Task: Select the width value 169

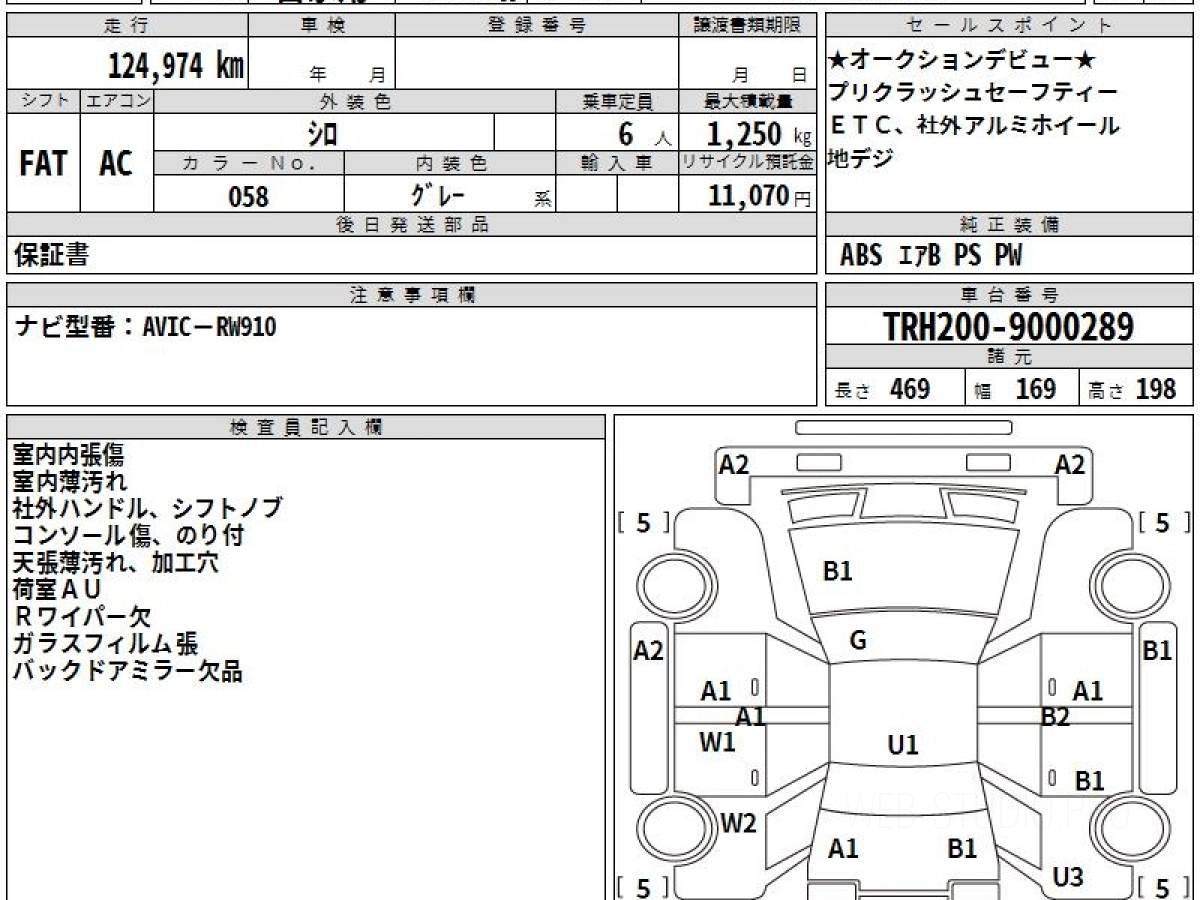Action: coord(1035,389)
